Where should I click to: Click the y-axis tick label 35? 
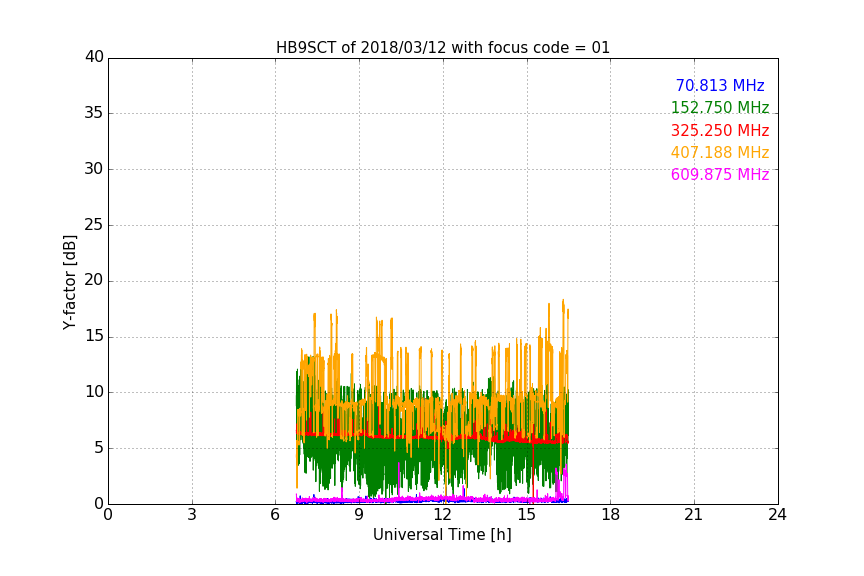(94, 113)
